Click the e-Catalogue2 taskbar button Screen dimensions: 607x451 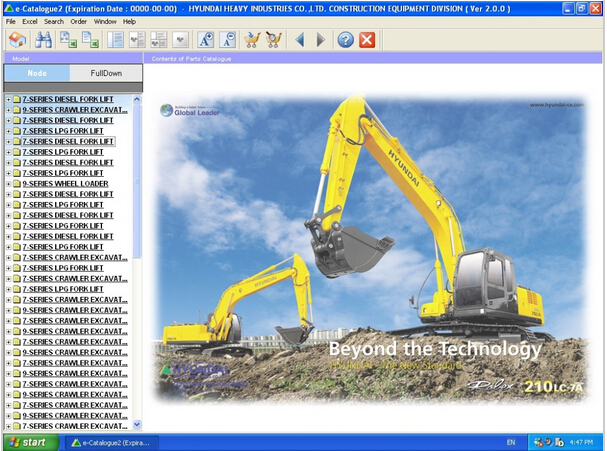click(x=111, y=442)
